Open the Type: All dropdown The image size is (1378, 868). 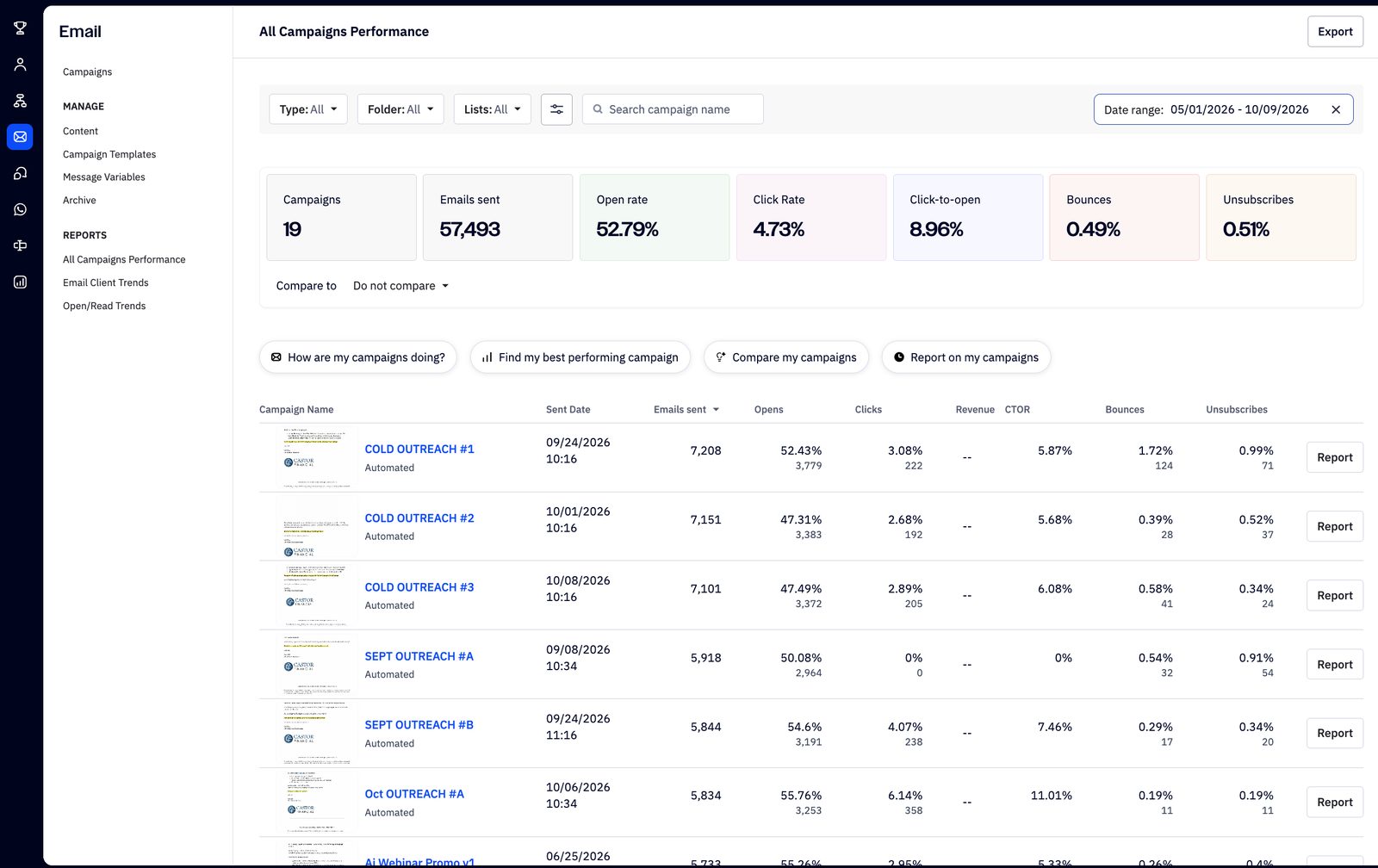(308, 109)
